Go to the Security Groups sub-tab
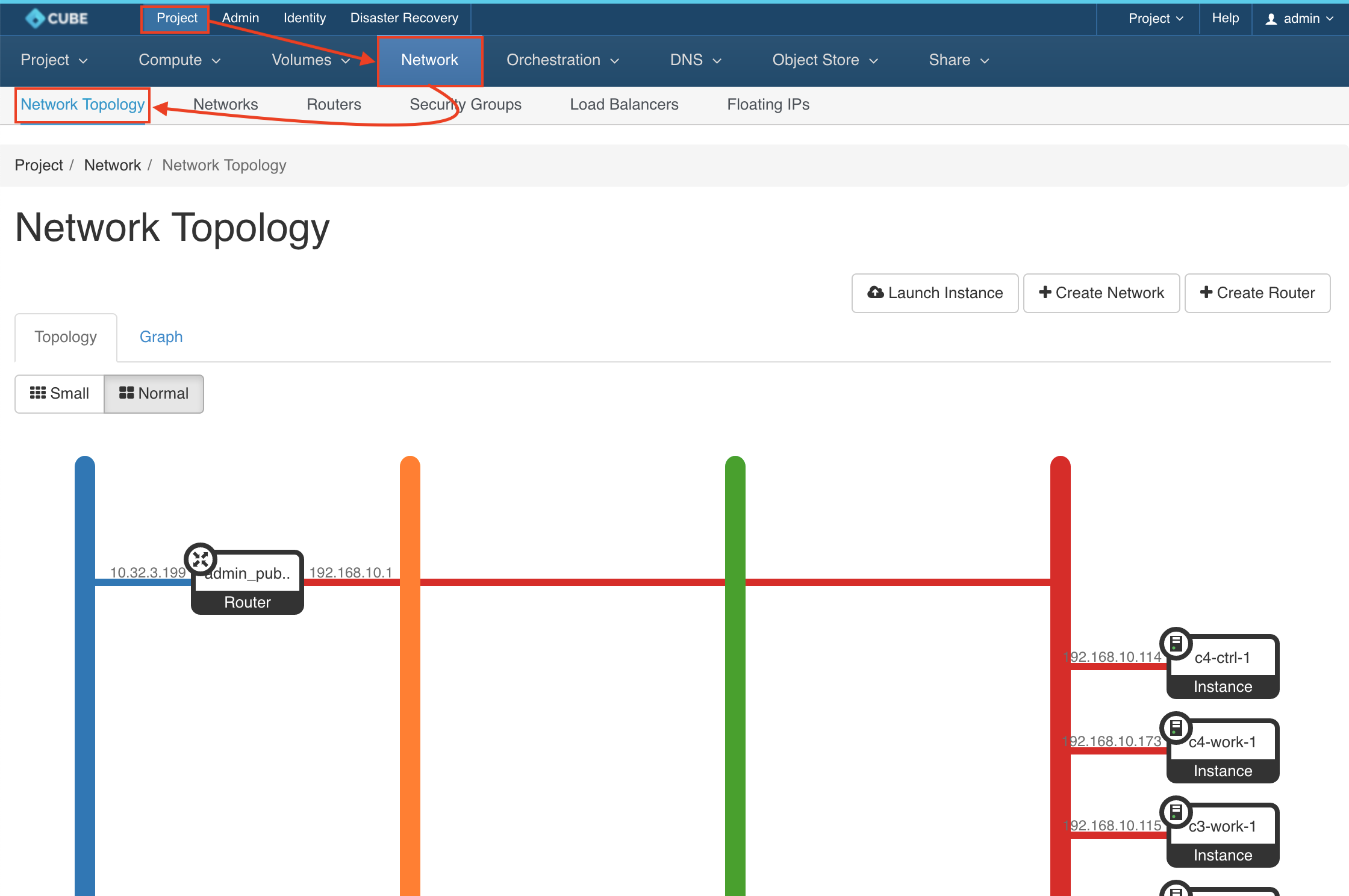This screenshot has height=896, width=1349. tap(466, 105)
